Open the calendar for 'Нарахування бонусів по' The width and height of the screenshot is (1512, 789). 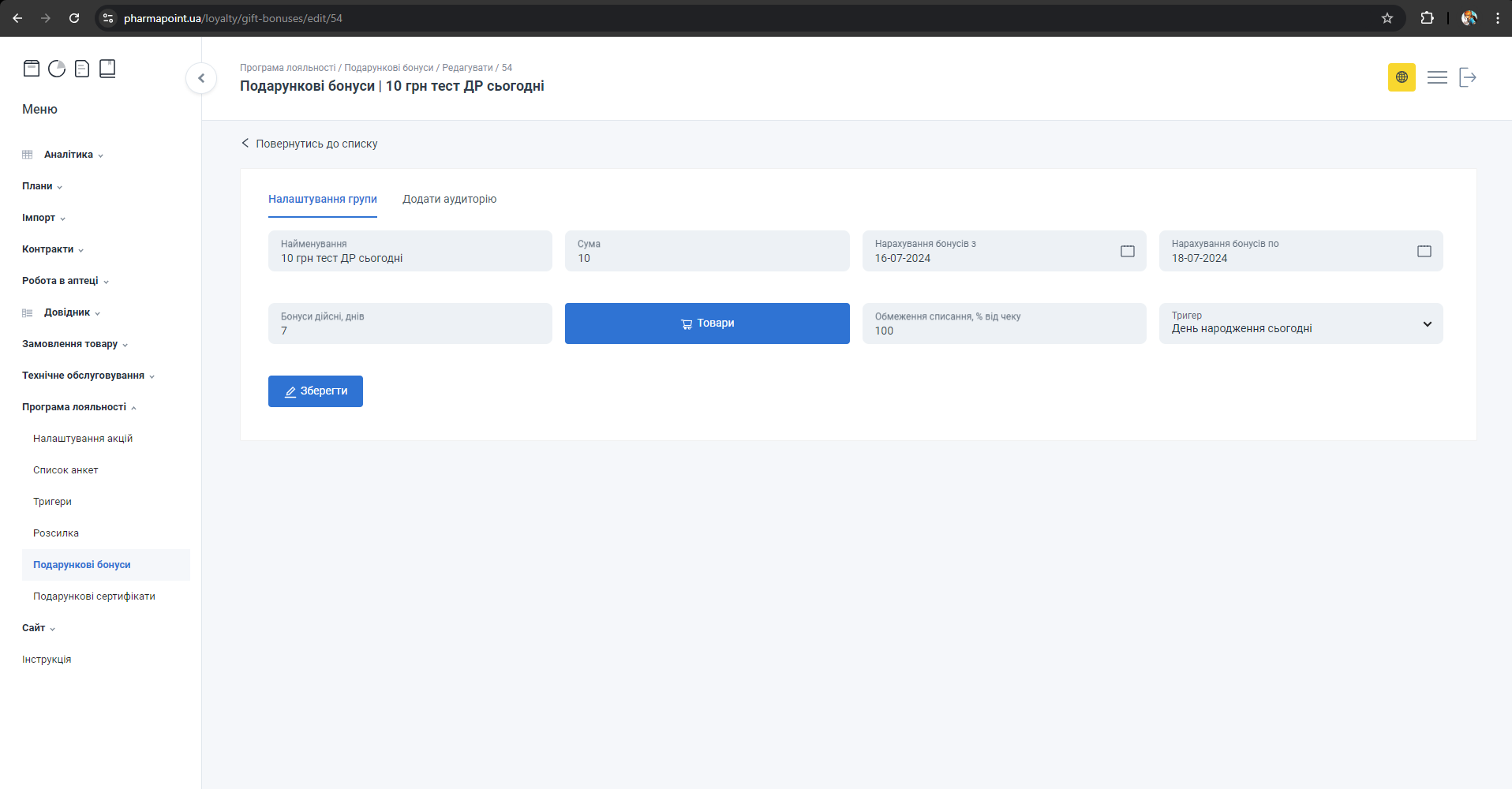pyautogui.click(x=1424, y=251)
